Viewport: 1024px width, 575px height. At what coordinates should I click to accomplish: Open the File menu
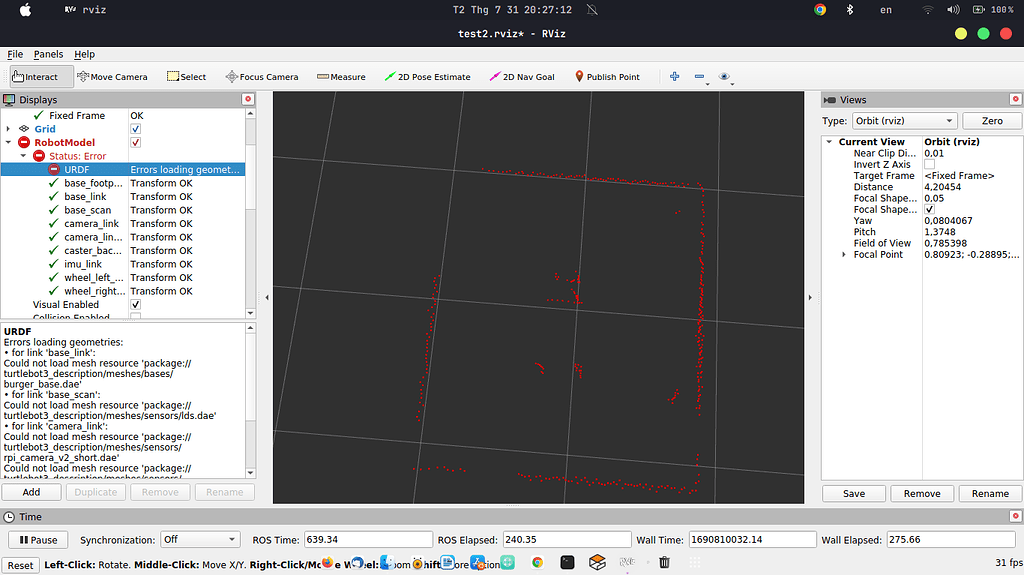15,54
